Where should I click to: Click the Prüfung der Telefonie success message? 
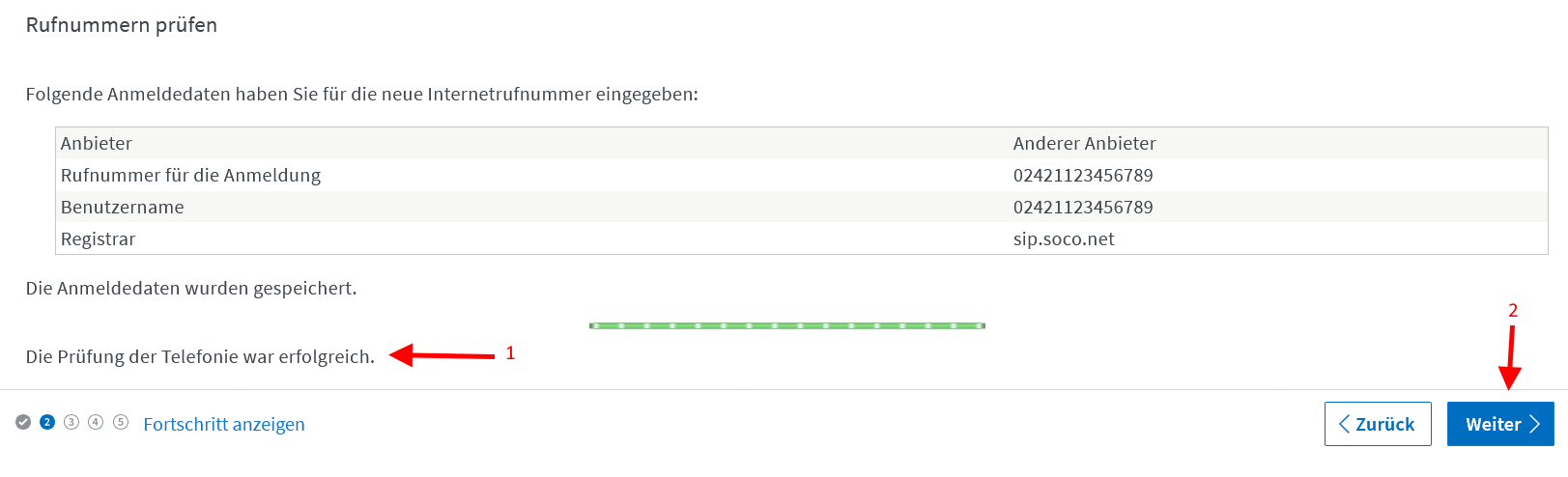(x=200, y=356)
